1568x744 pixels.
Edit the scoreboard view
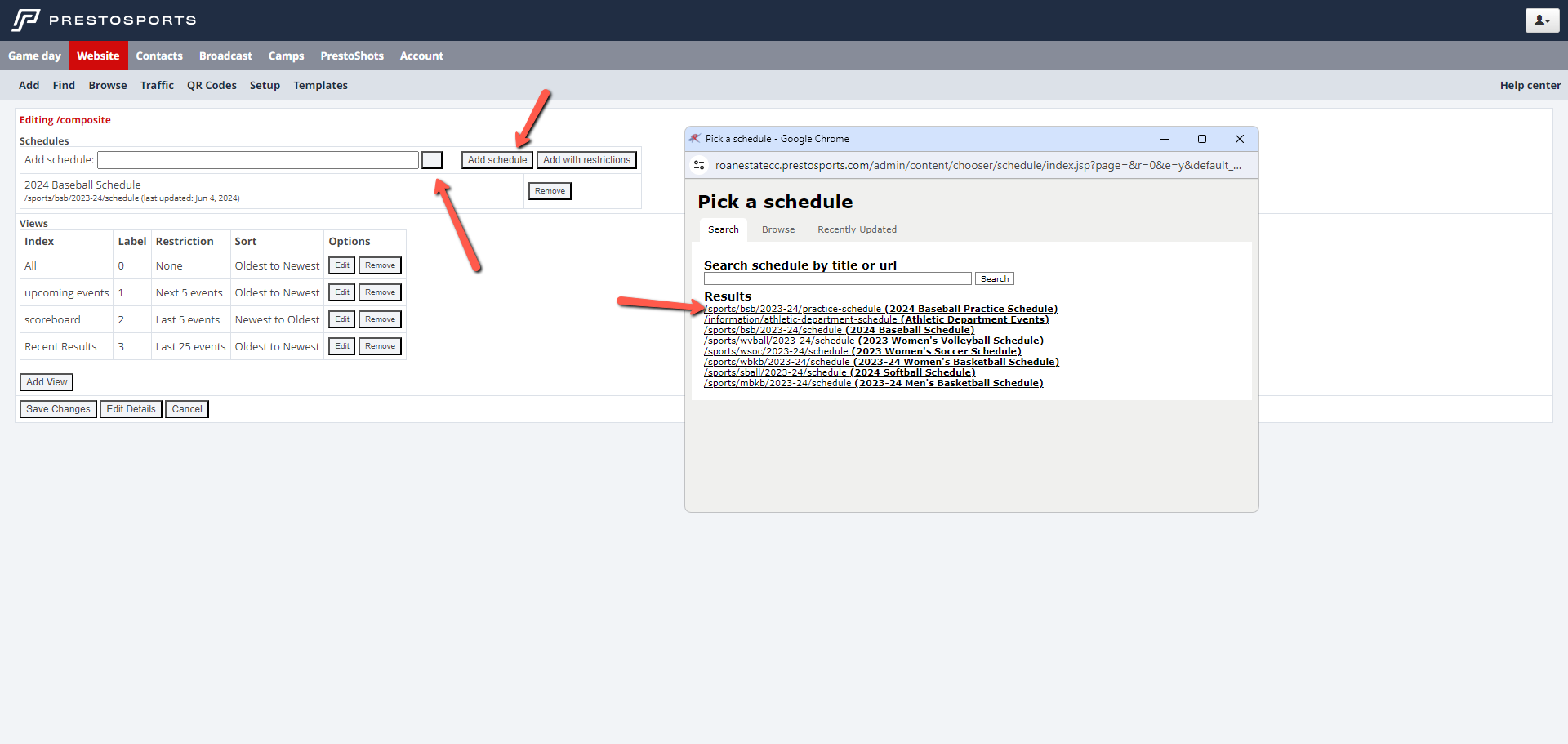[x=341, y=319]
